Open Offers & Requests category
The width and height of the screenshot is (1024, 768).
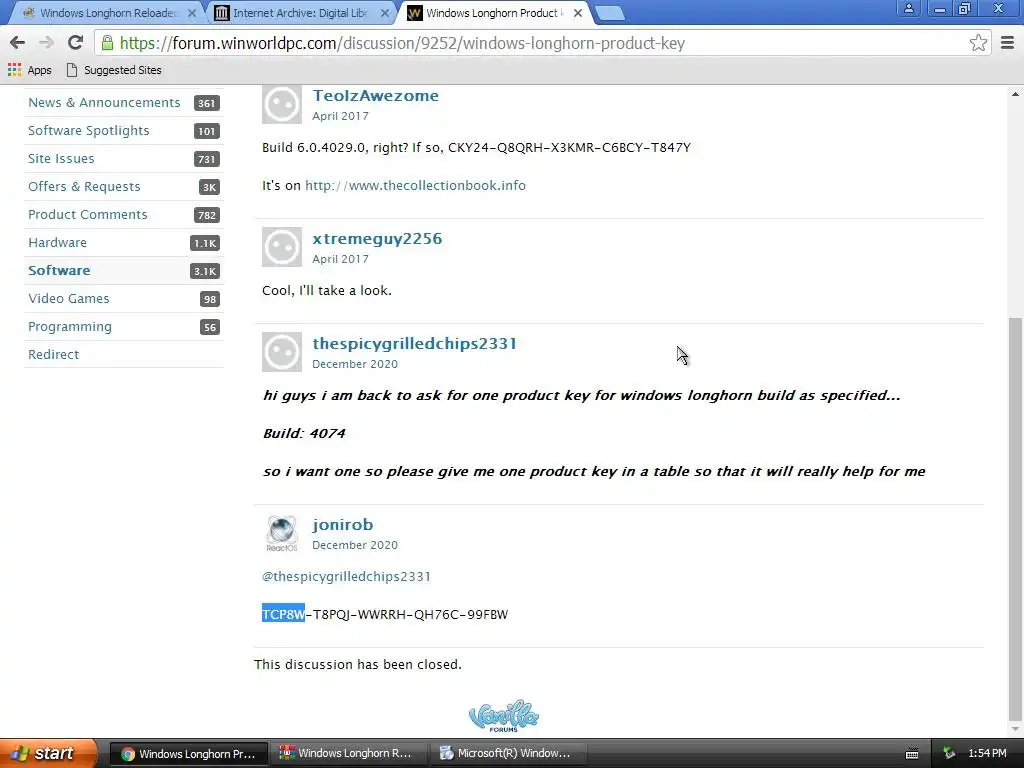tap(84, 187)
